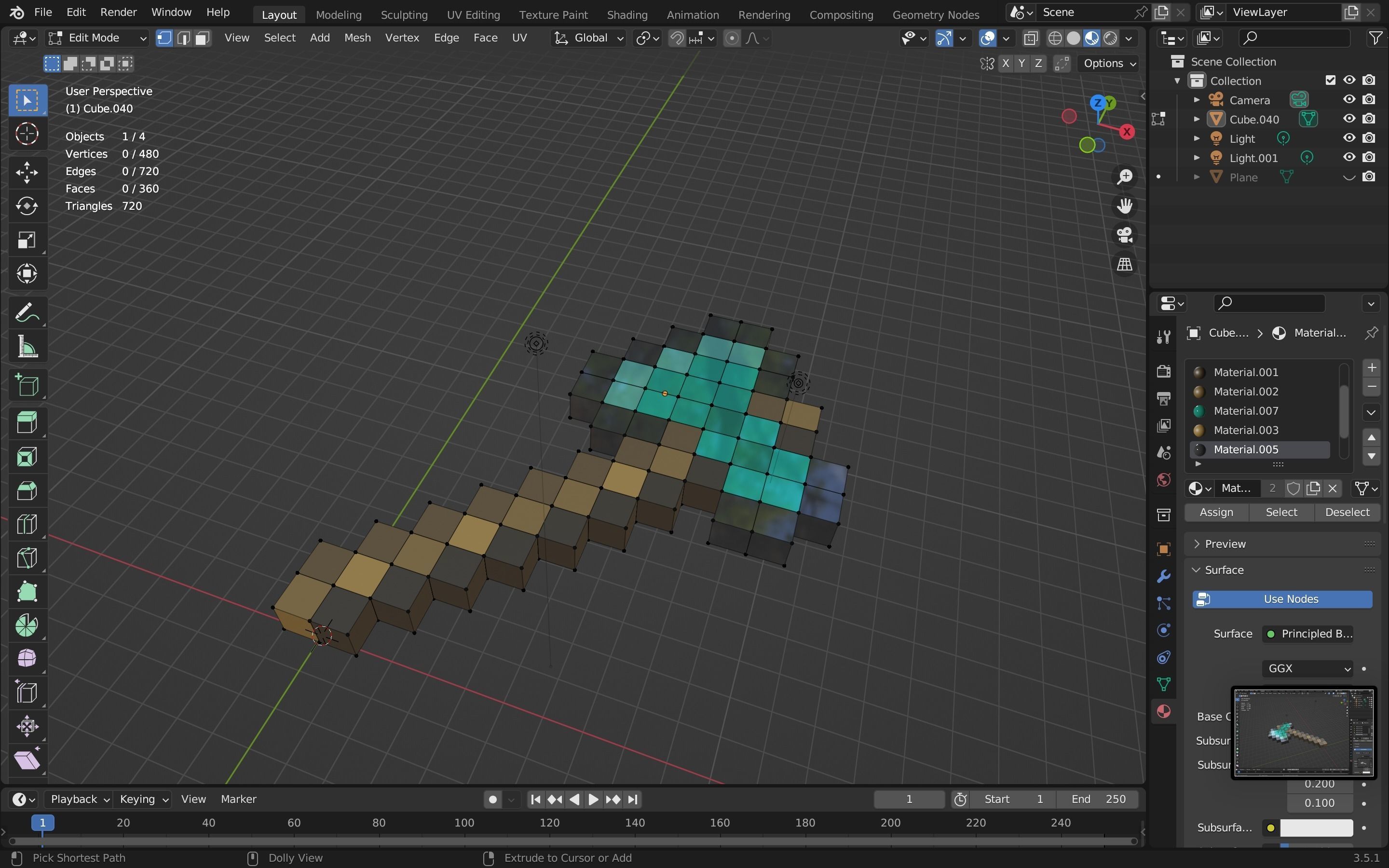Open the Mesh menu in viewport header
Viewport: 1389px width, 868px height.
[357, 38]
